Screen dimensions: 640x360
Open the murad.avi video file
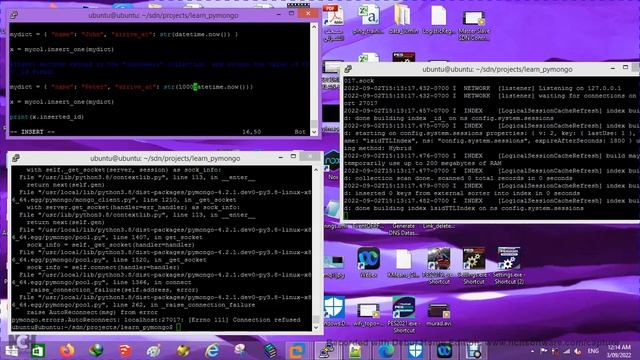pos(438,314)
